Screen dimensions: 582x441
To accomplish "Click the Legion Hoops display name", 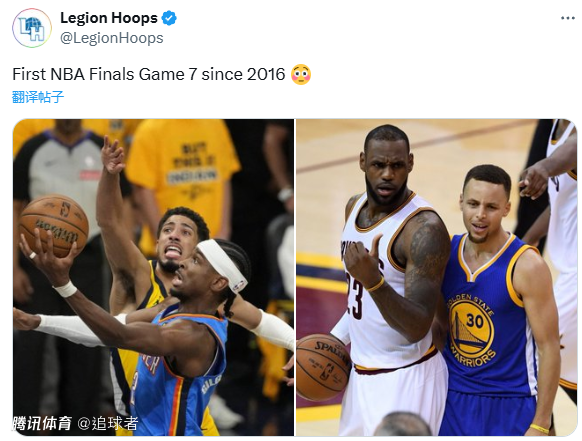I will pyautogui.click(x=109, y=18).
